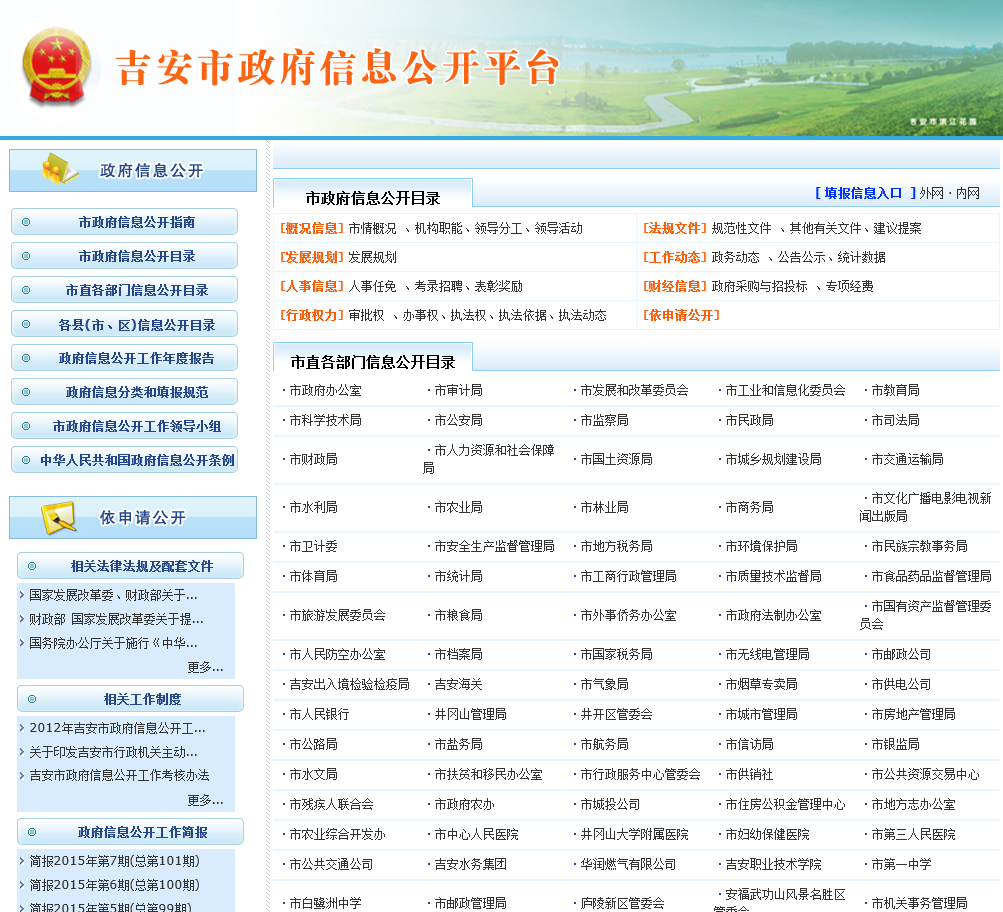Open link 2012年吉安市政府信息公开工…
The width and height of the screenshot is (1003, 912).
[117, 728]
